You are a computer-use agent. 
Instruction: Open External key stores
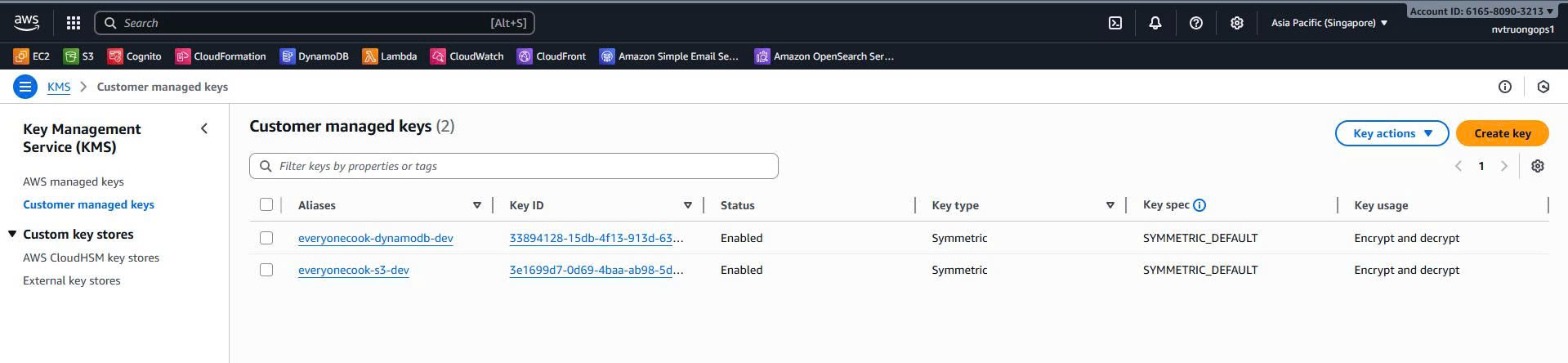(71, 280)
